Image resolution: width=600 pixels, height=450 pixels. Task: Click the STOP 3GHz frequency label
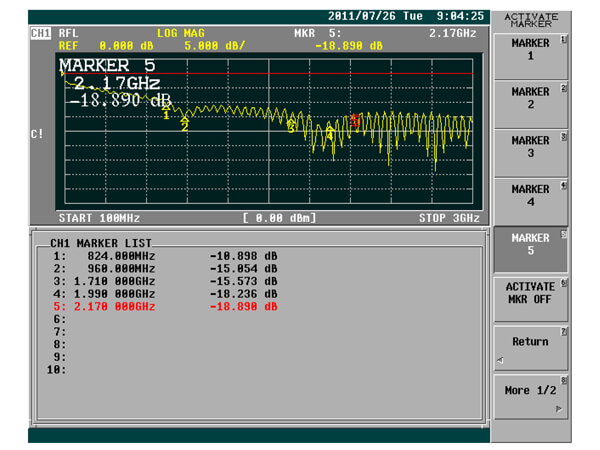pos(449,218)
